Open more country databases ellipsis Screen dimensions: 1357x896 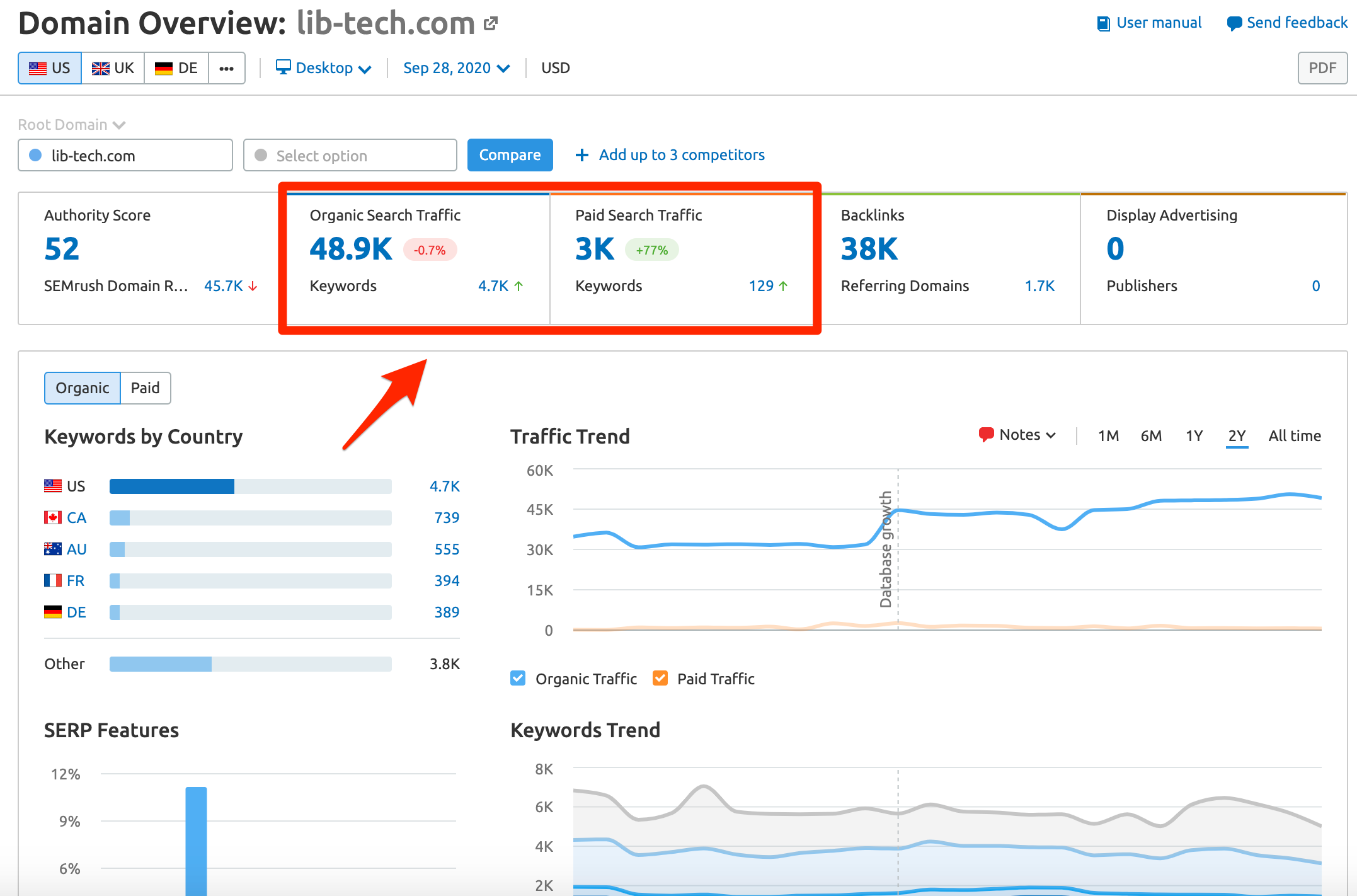click(227, 68)
